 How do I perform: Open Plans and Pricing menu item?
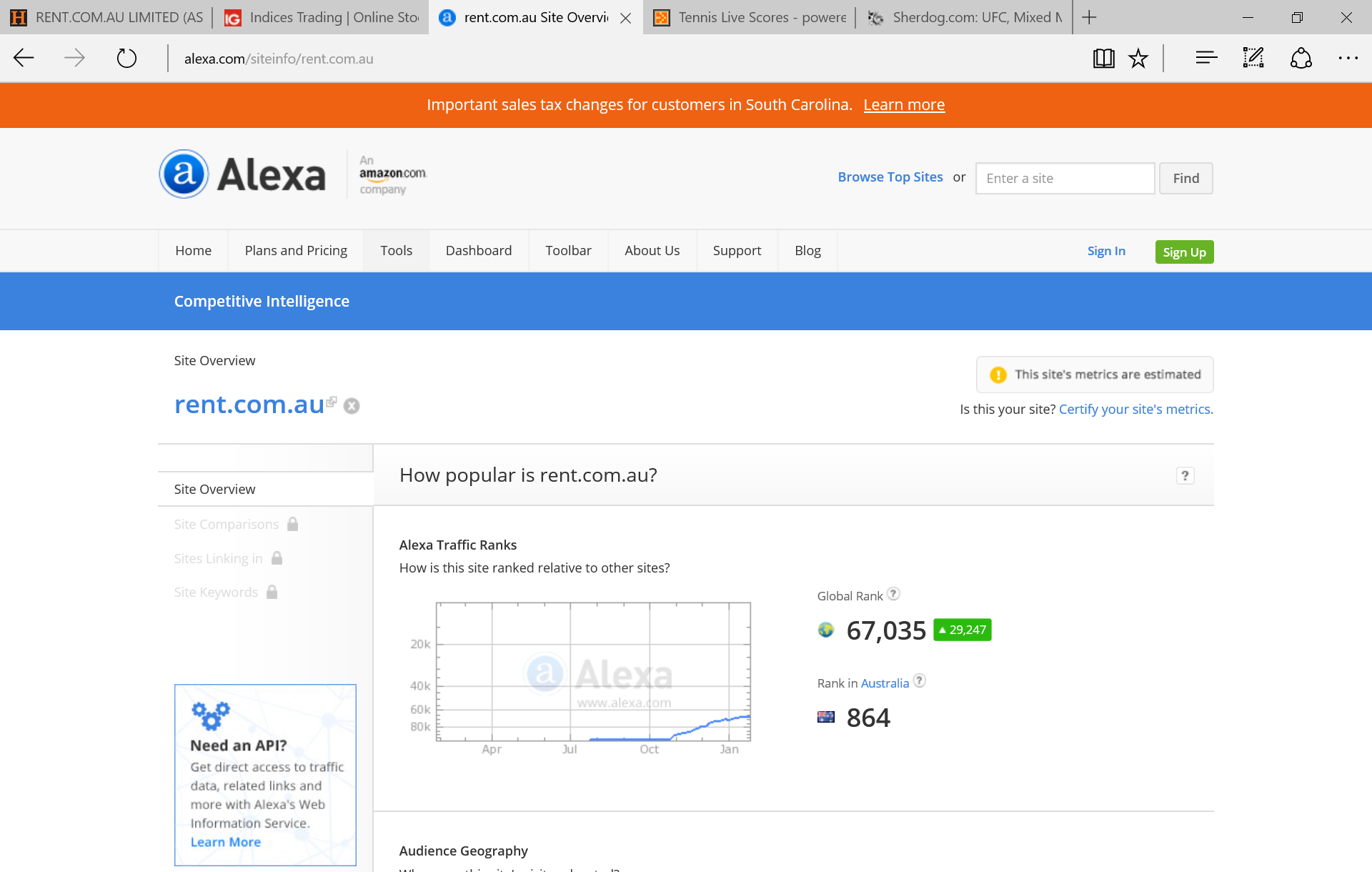(296, 251)
